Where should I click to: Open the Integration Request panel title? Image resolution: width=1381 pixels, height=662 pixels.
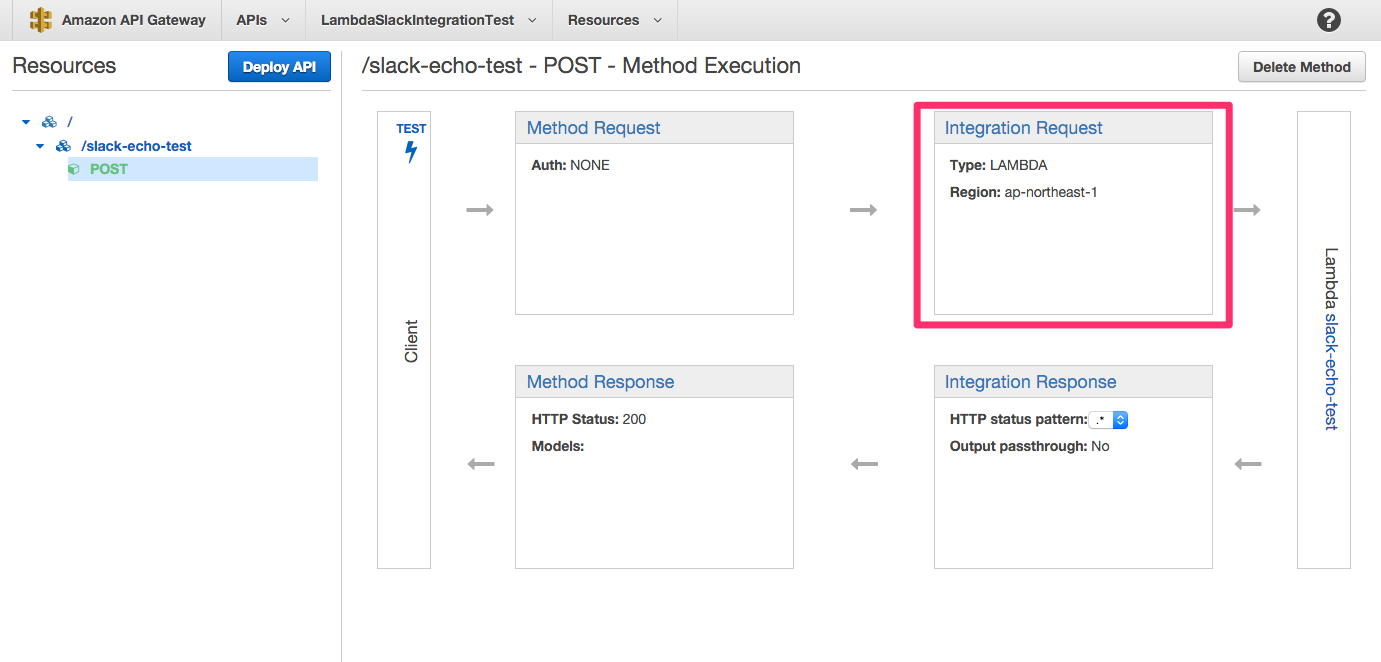1024,128
